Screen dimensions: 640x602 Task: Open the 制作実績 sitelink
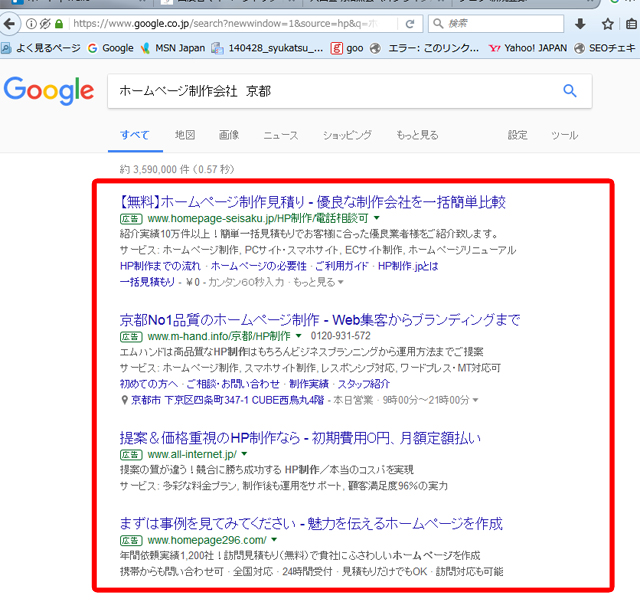click(309, 384)
